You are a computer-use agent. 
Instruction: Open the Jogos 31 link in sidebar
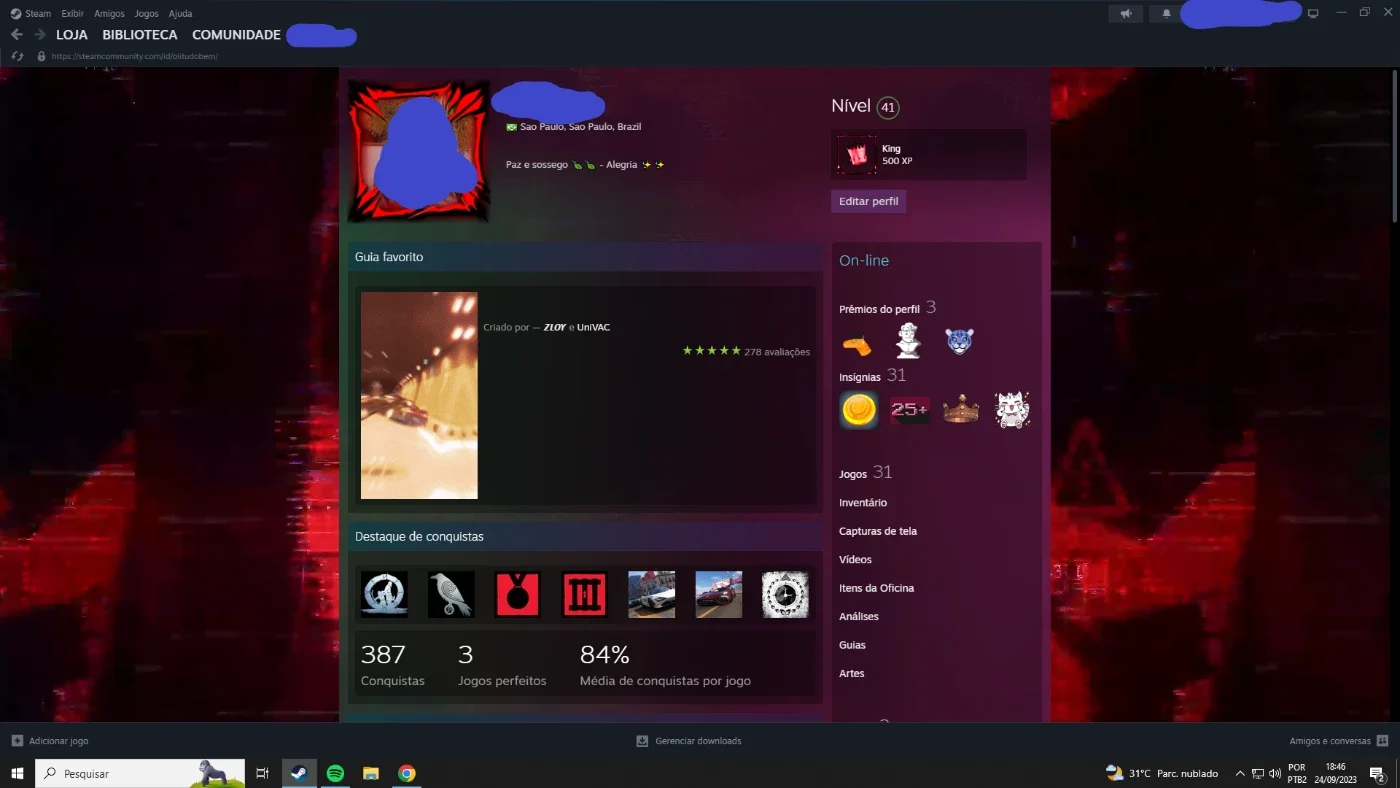pyautogui.click(x=865, y=472)
